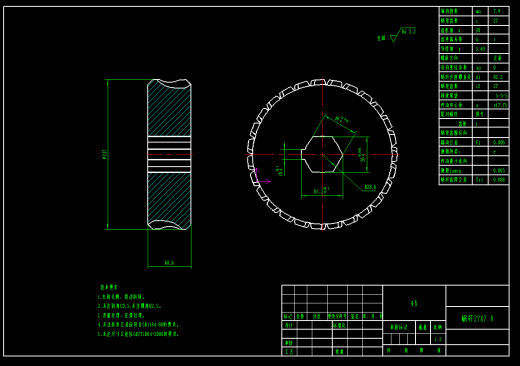This screenshot has height=366, width=520.
Task: Select the 7.9 module value in top table row
Action: click(x=497, y=11)
